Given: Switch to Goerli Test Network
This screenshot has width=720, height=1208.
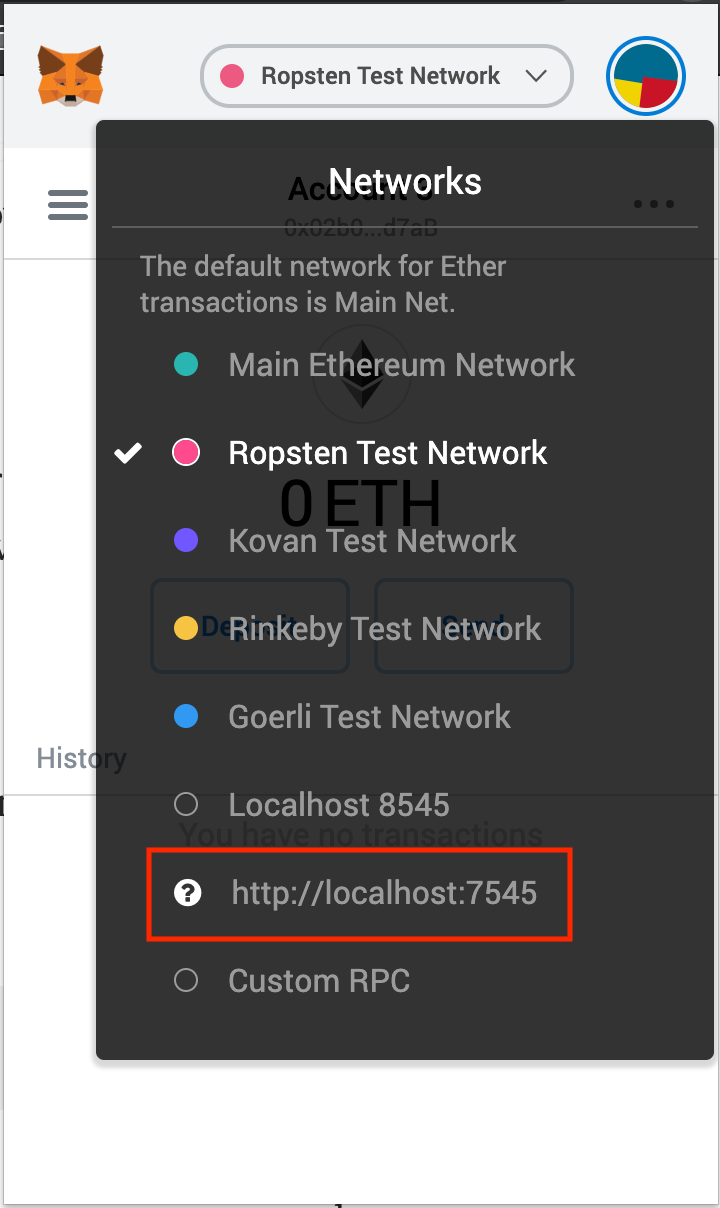Looking at the screenshot, I should [369, 717].
